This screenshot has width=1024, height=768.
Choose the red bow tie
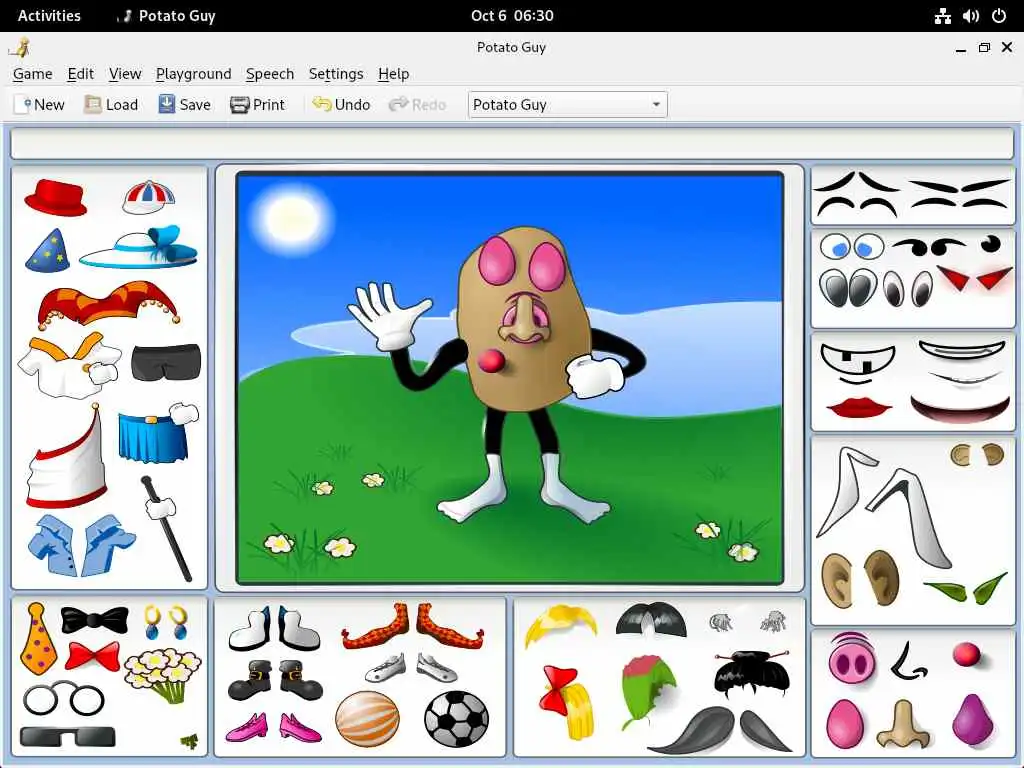click(x=93, y=656)
